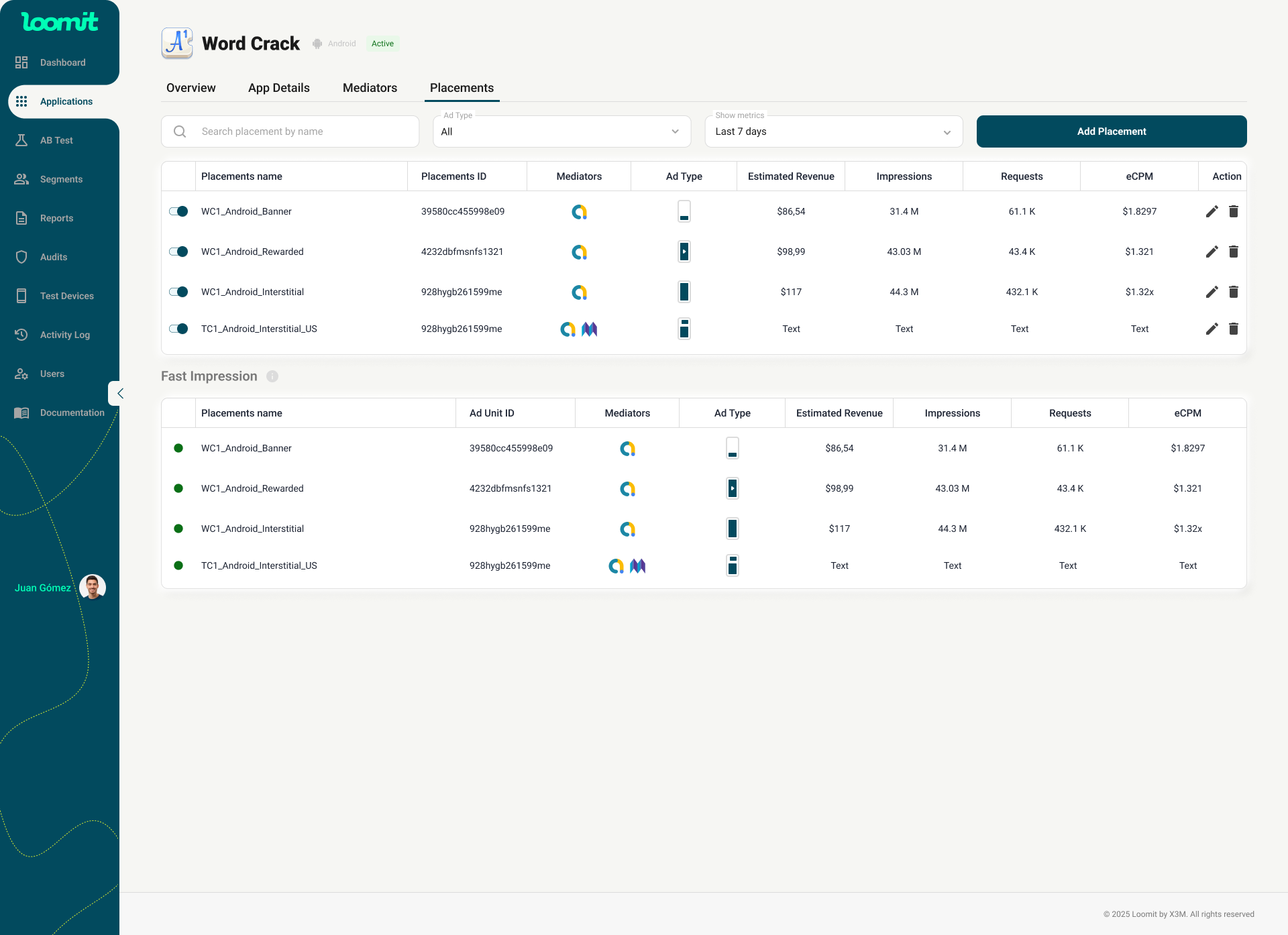Open the AB Test section
The width and height of the screenshot is (1288, 935).
pos(56,140)
